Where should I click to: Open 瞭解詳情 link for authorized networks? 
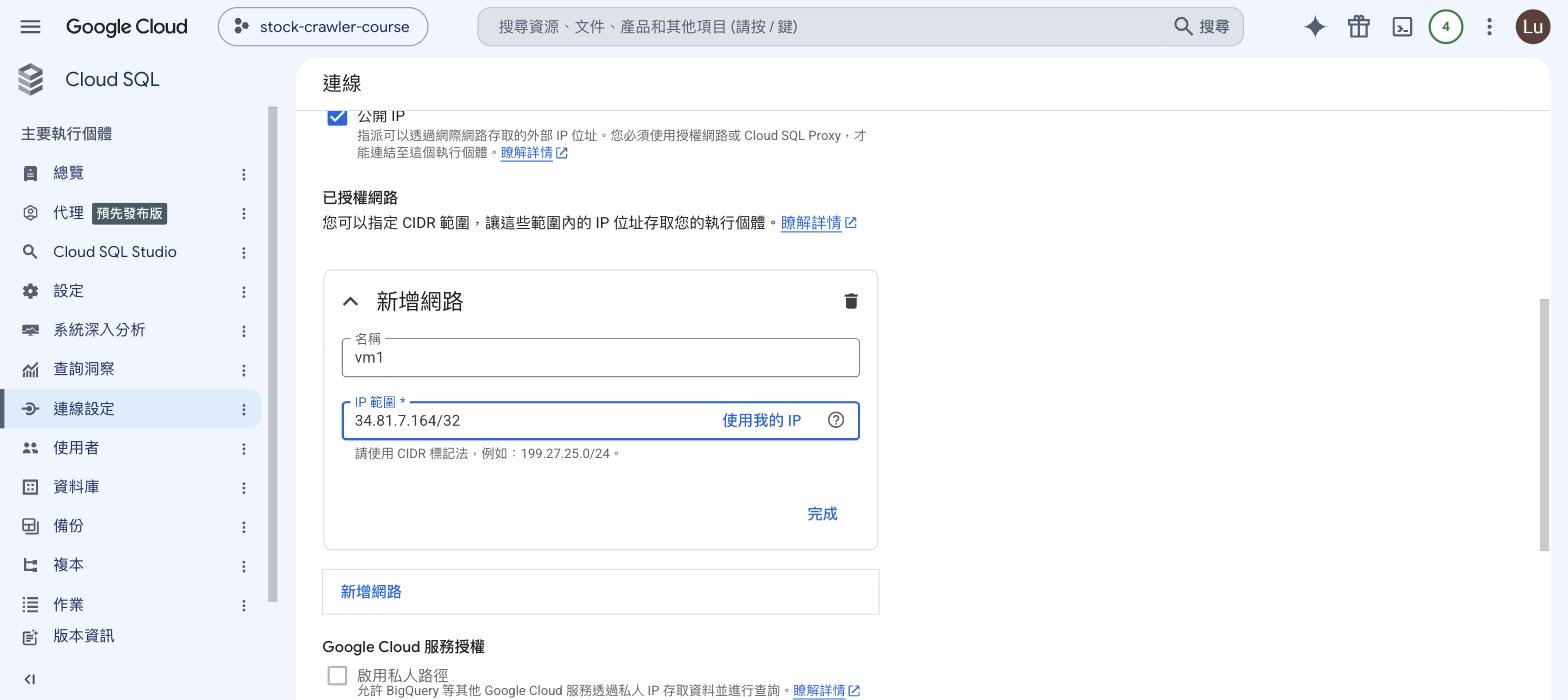click(x=819, y=223)
